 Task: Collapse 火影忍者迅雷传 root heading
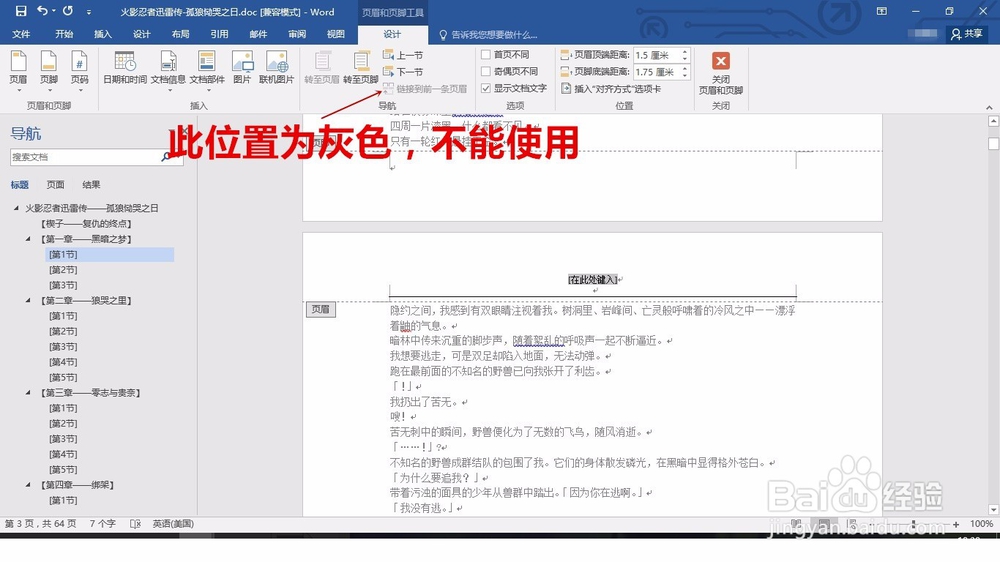pyautogui.click(x=16, y=208)
